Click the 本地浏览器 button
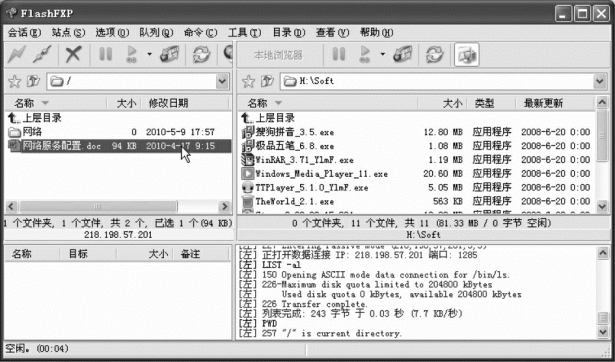Image resolution: width=615 pixels, height=362 pixels. tap(278, 55)
